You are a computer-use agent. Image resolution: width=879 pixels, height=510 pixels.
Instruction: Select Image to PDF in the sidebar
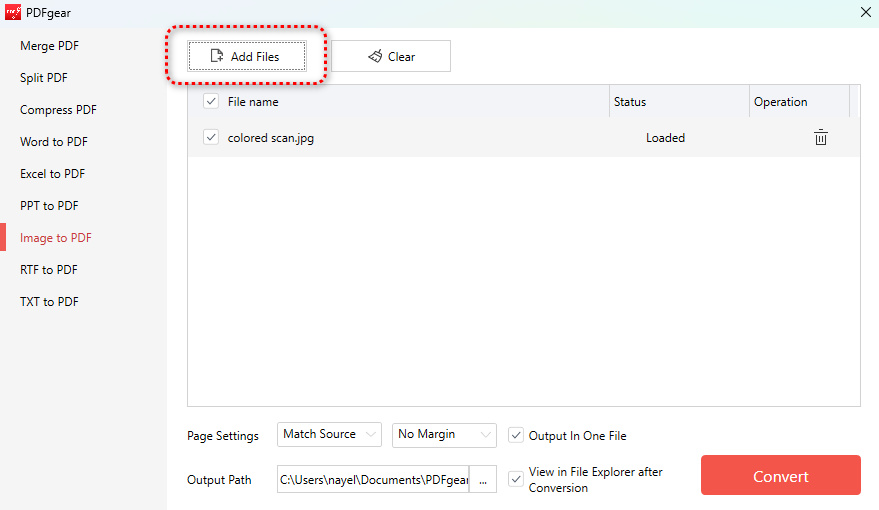click(55, 238)
